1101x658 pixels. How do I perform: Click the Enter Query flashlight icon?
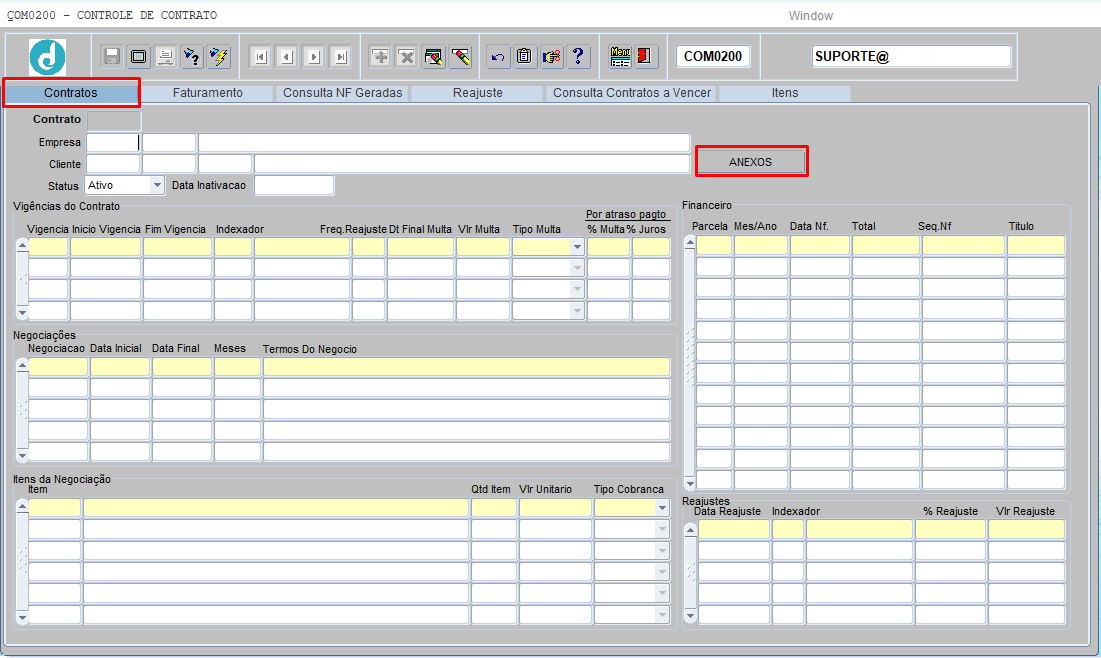click(192, 56)
